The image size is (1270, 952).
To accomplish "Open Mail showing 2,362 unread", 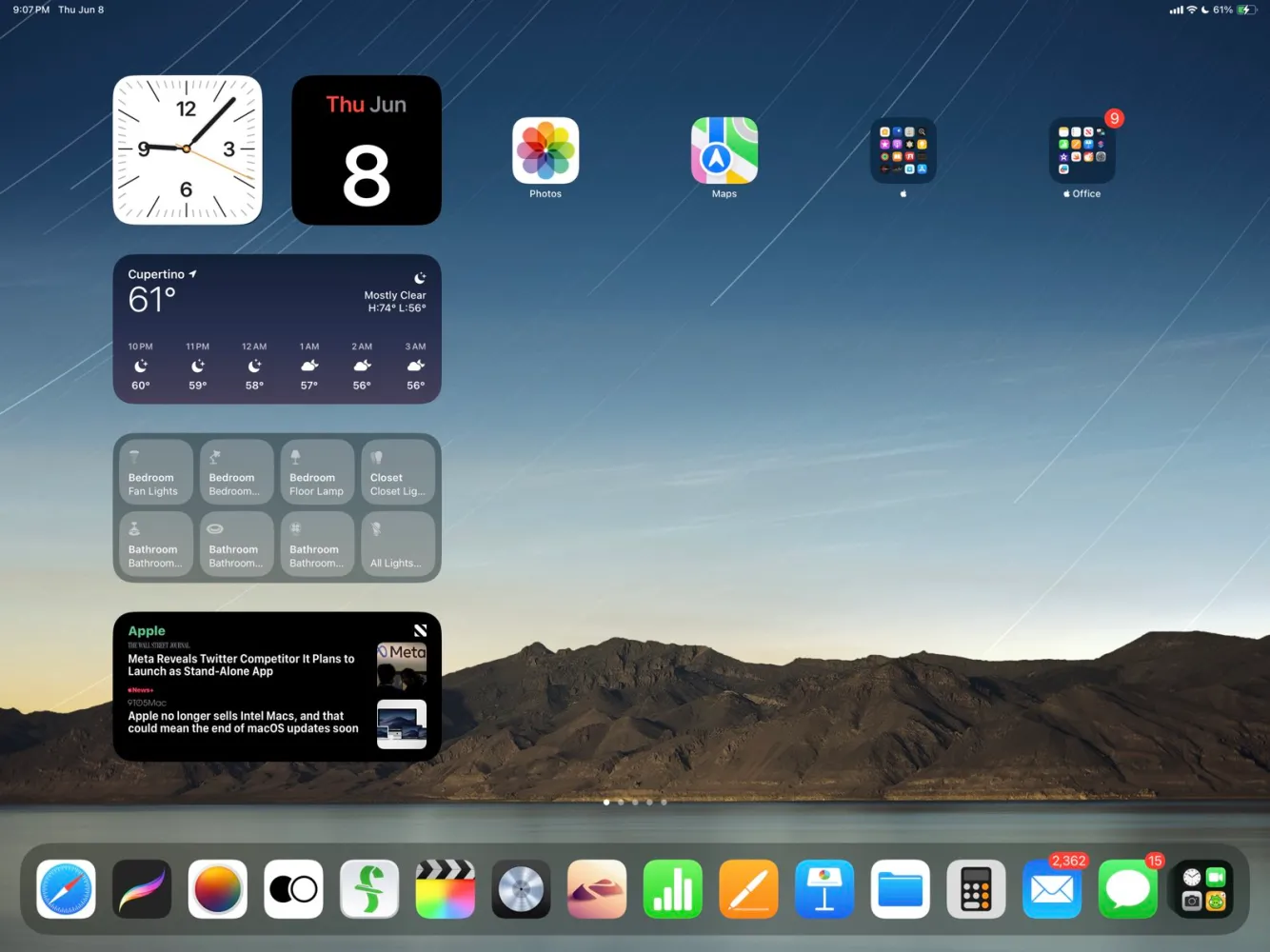I will tap(1052, 889).
